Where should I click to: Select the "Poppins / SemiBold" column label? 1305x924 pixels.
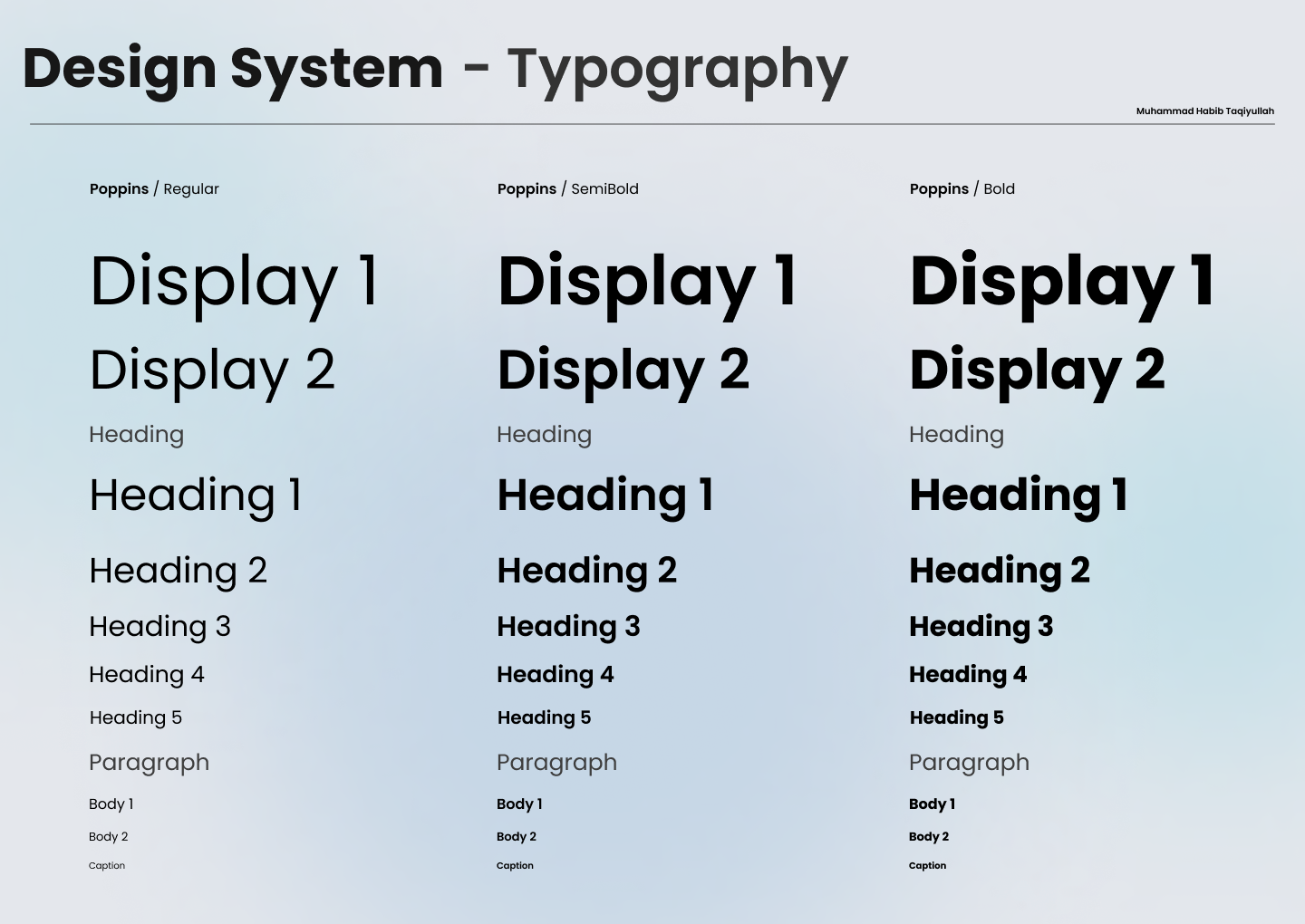click(567, 189)
